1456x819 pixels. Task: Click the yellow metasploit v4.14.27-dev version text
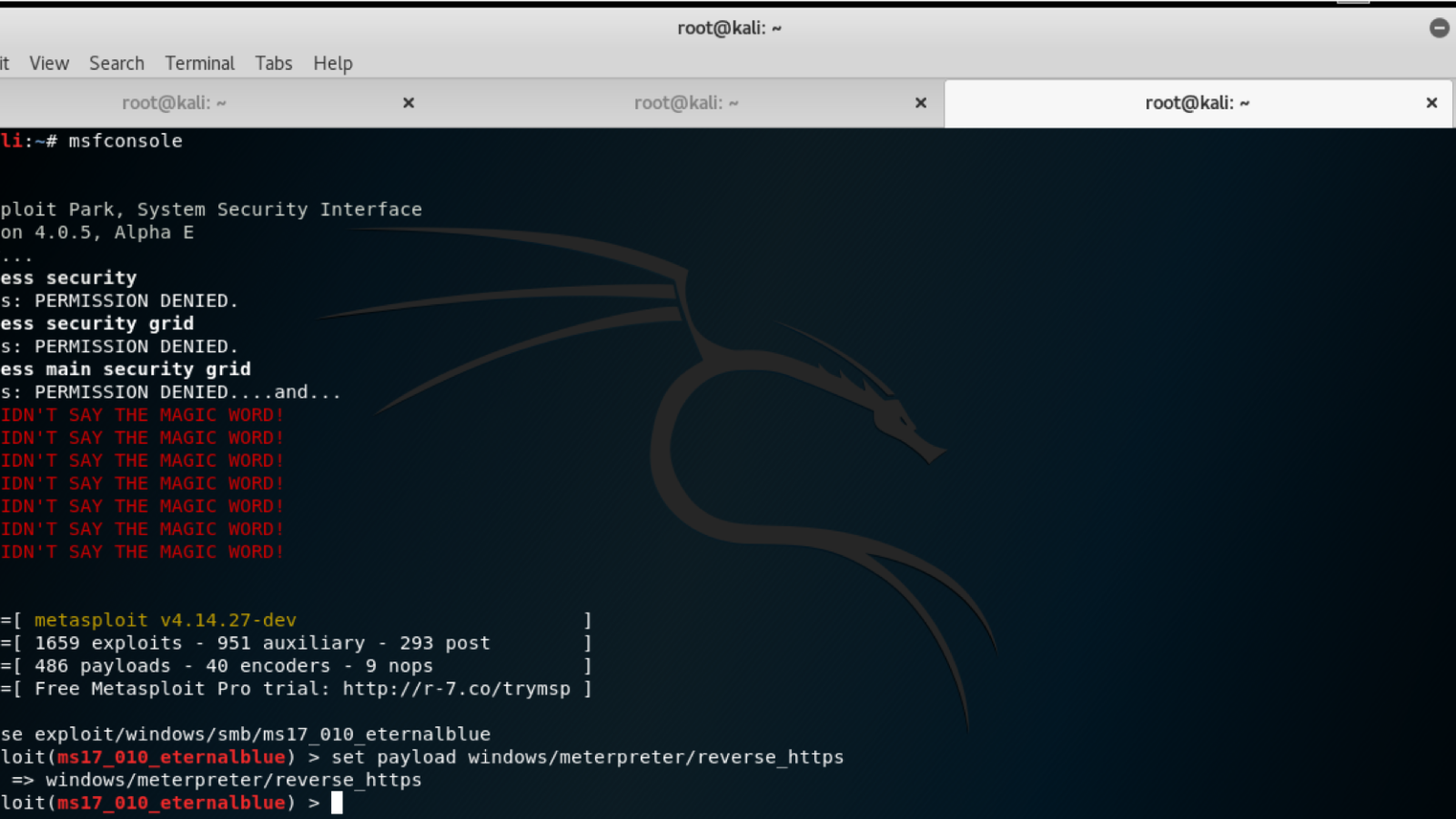tap(165, 621)
